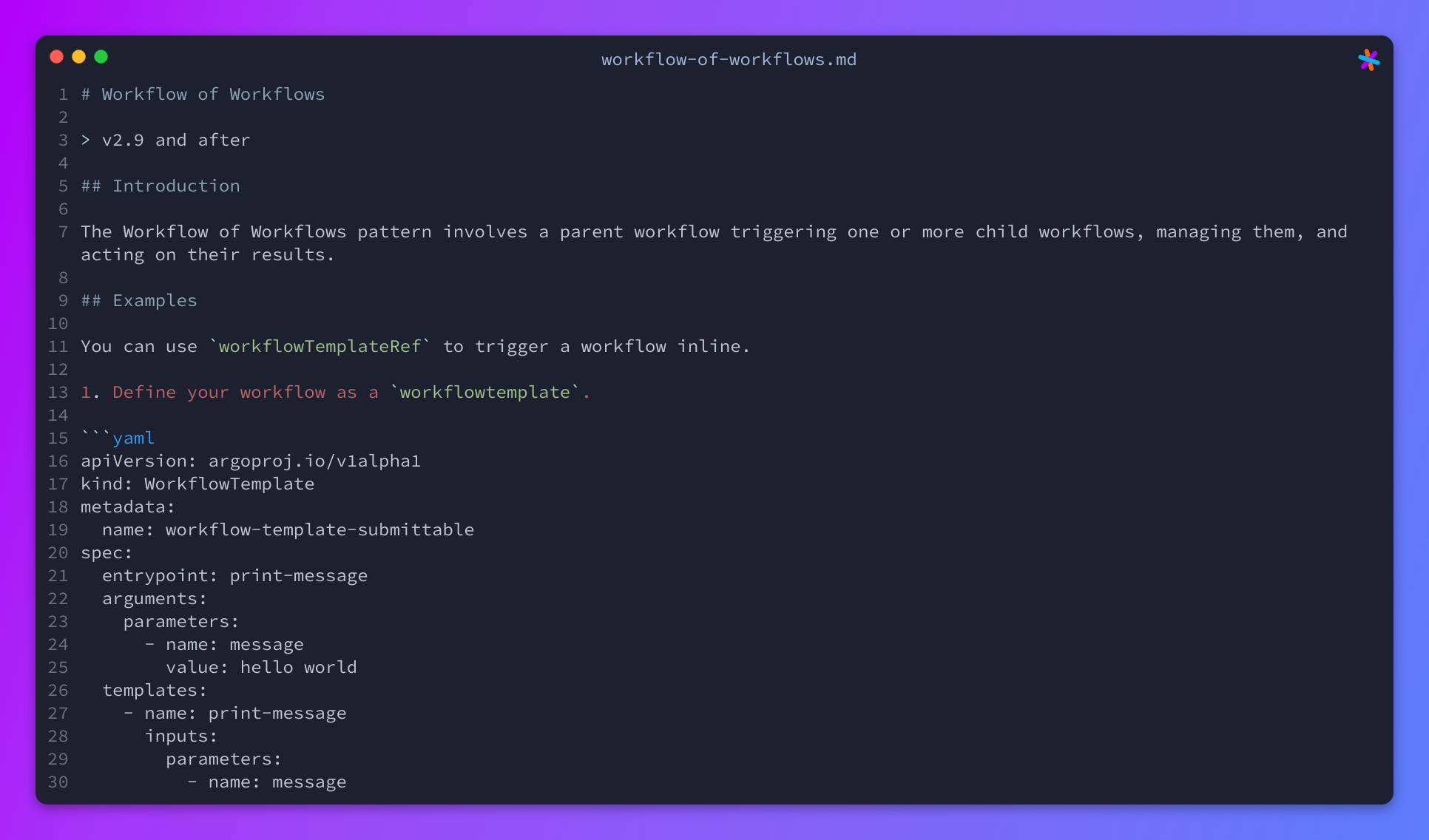Click the 'entrypoint: print-message' line
Viewport: 1429px width, 840px height.
click(x=235, y=575)
